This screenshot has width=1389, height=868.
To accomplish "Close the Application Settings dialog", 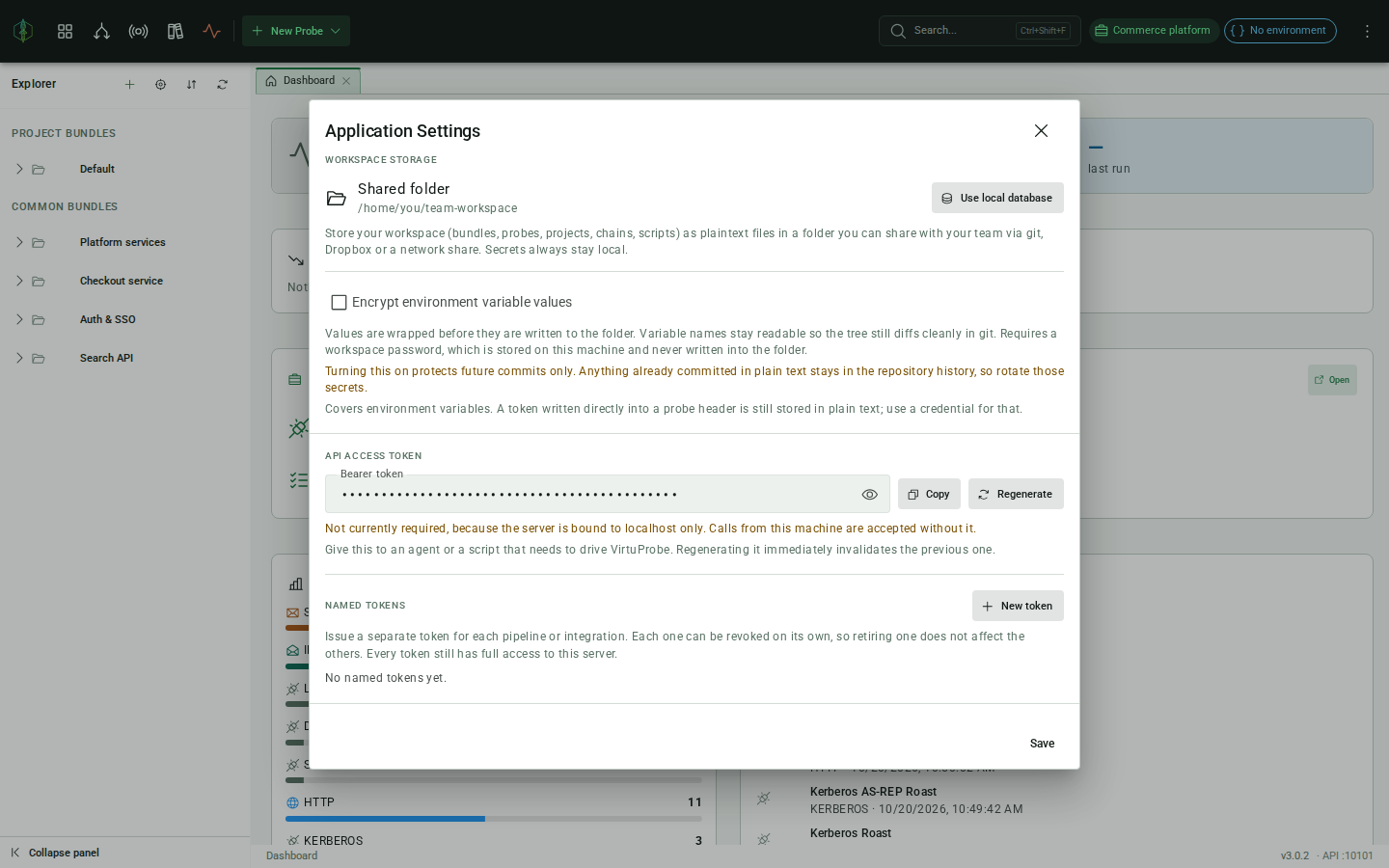I will point(1041,130).
